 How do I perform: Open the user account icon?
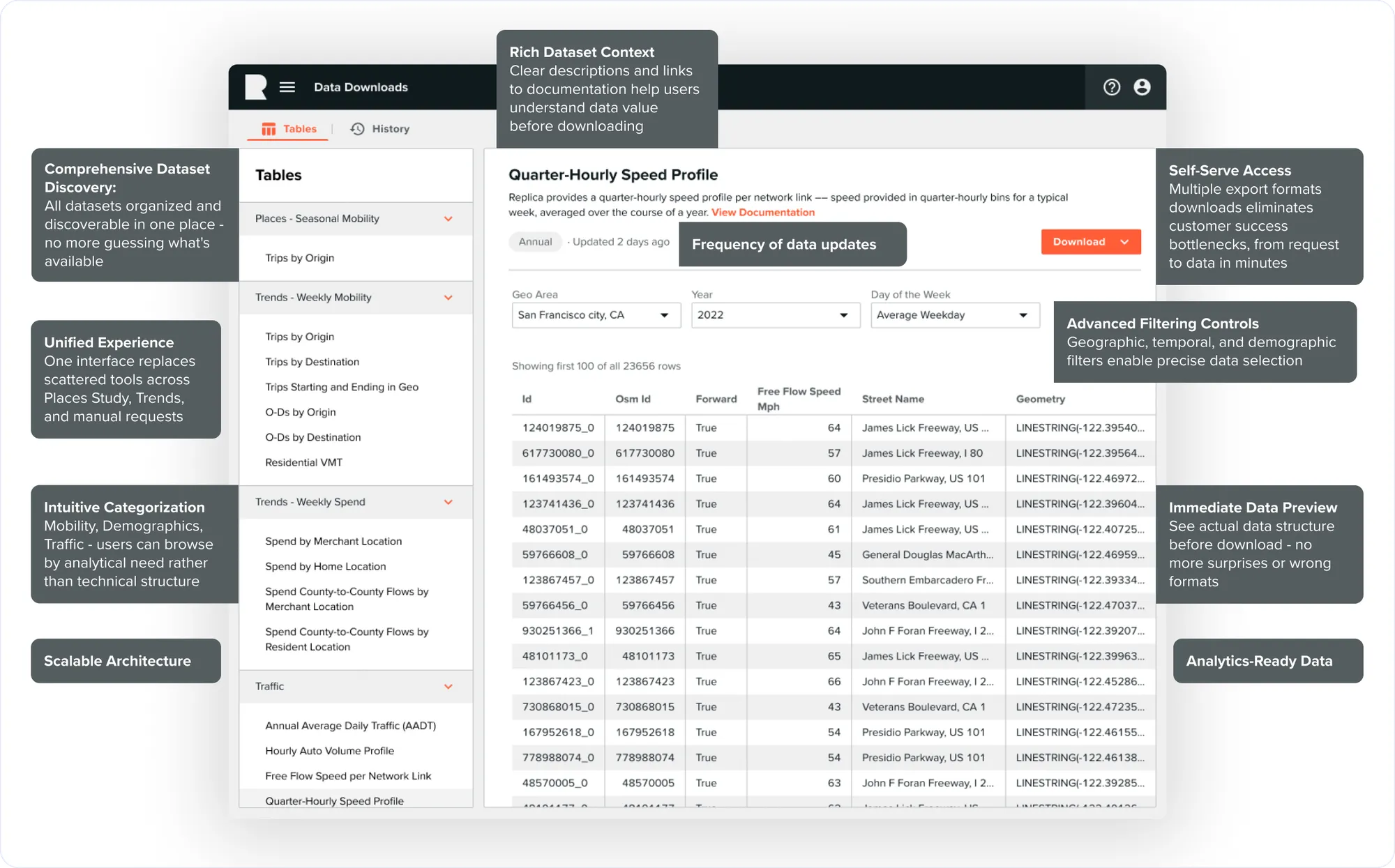coord(1142,87)
